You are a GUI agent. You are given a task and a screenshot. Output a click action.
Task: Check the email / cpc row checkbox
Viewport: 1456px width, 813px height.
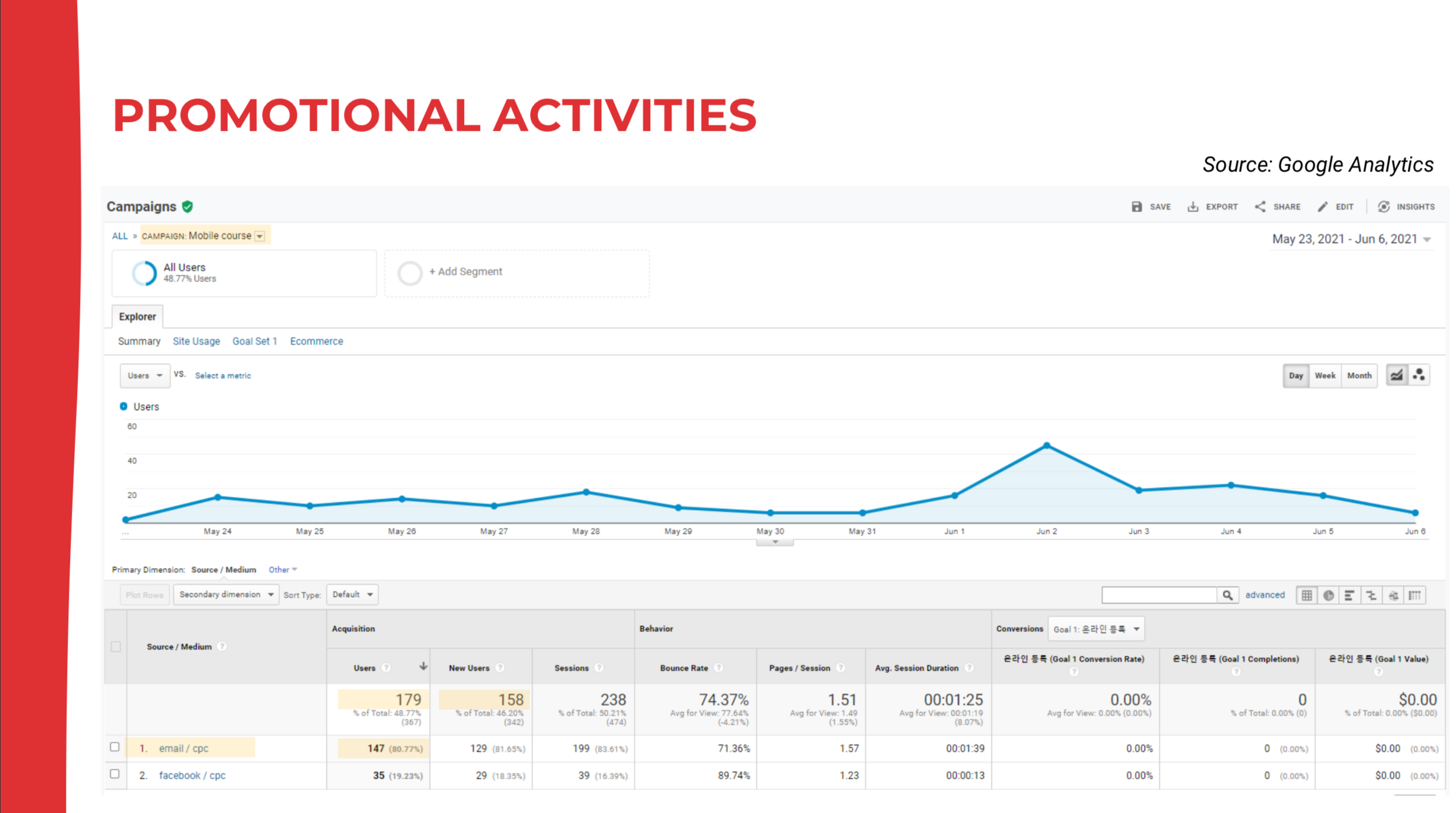click(115, 747)
